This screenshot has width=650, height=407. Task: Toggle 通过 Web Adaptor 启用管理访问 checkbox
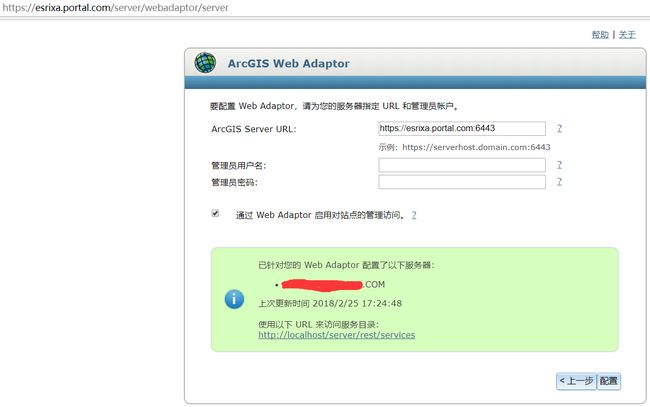pos(215,213)
